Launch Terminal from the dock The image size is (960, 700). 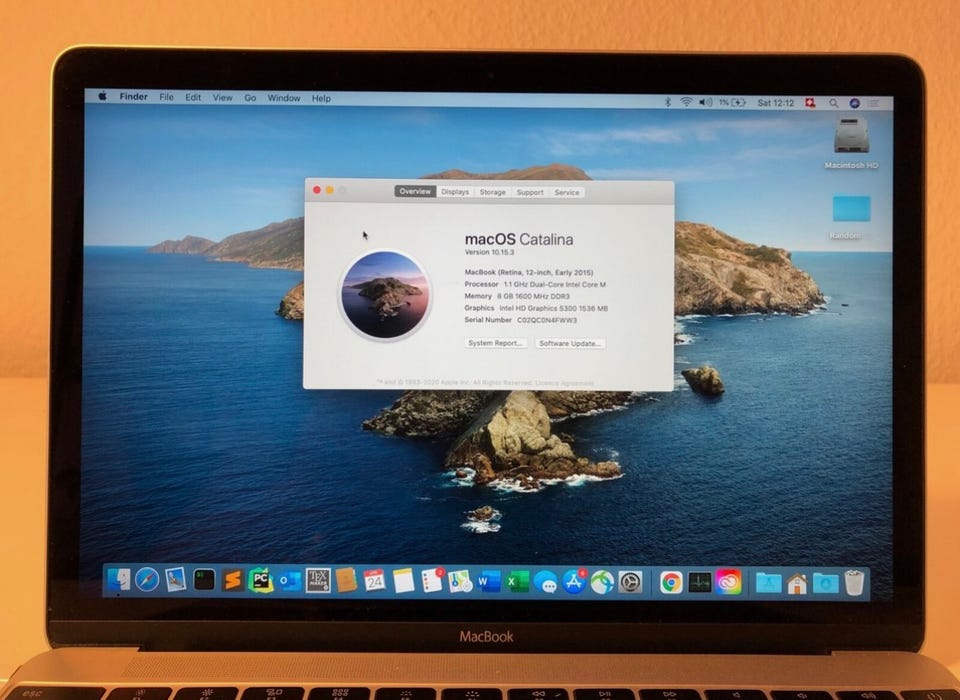click(204, 579)
